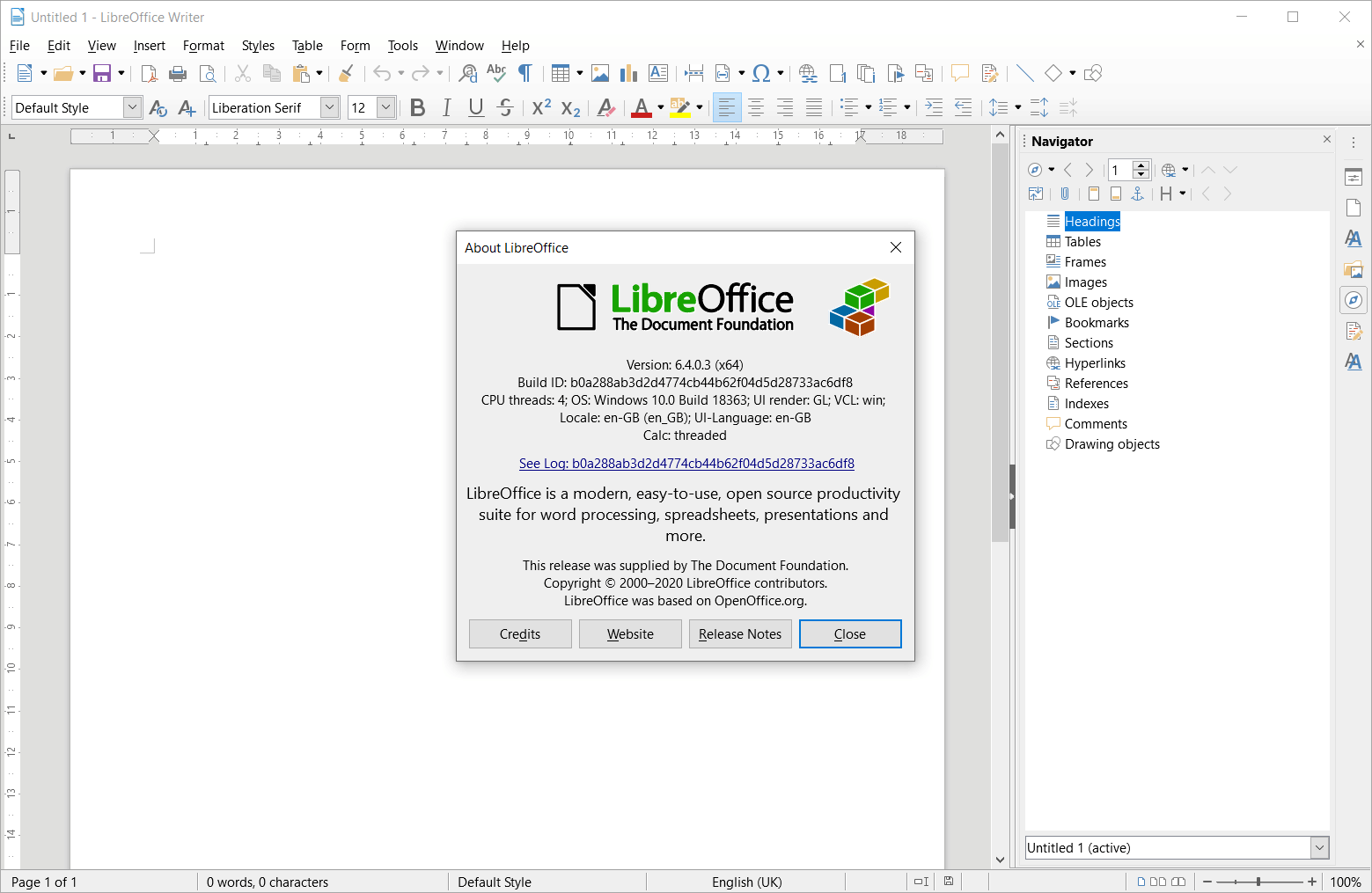Toggle Bold formatting
Screen dimensions: 1372x893
click(418, 107)
